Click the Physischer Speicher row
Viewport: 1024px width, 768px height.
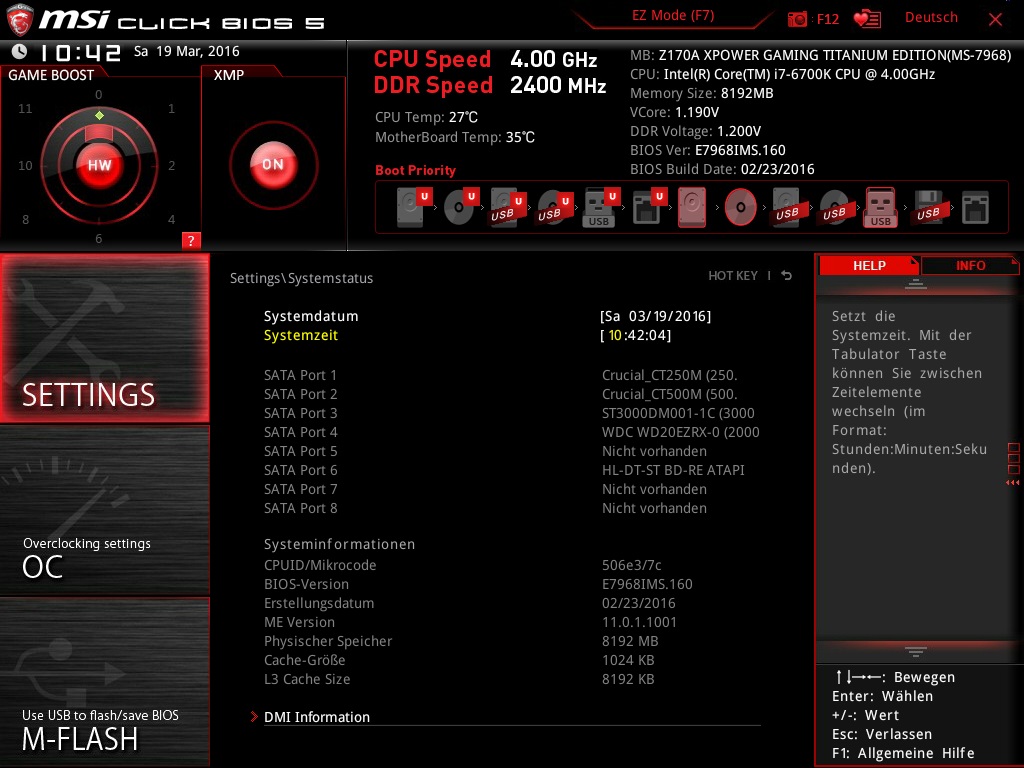[x=461, y=641]
